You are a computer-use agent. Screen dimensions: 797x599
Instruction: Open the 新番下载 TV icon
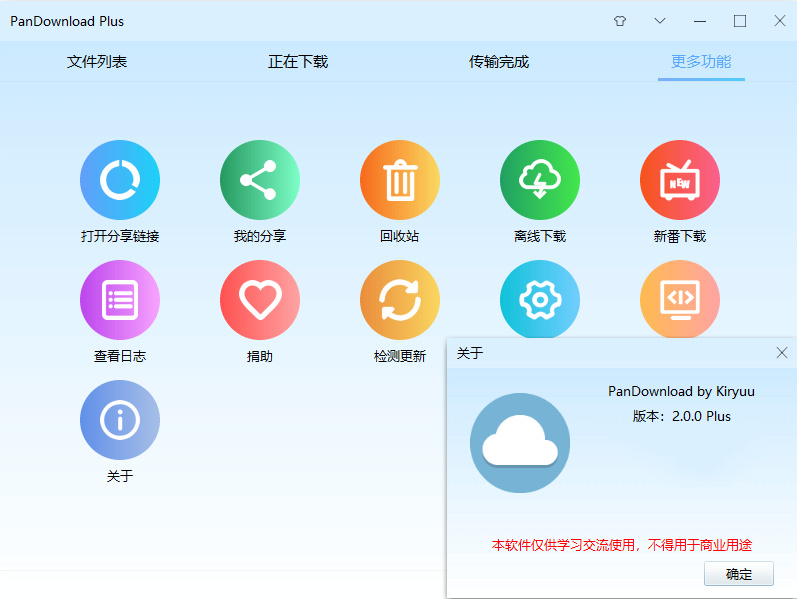tap(680, 180)
